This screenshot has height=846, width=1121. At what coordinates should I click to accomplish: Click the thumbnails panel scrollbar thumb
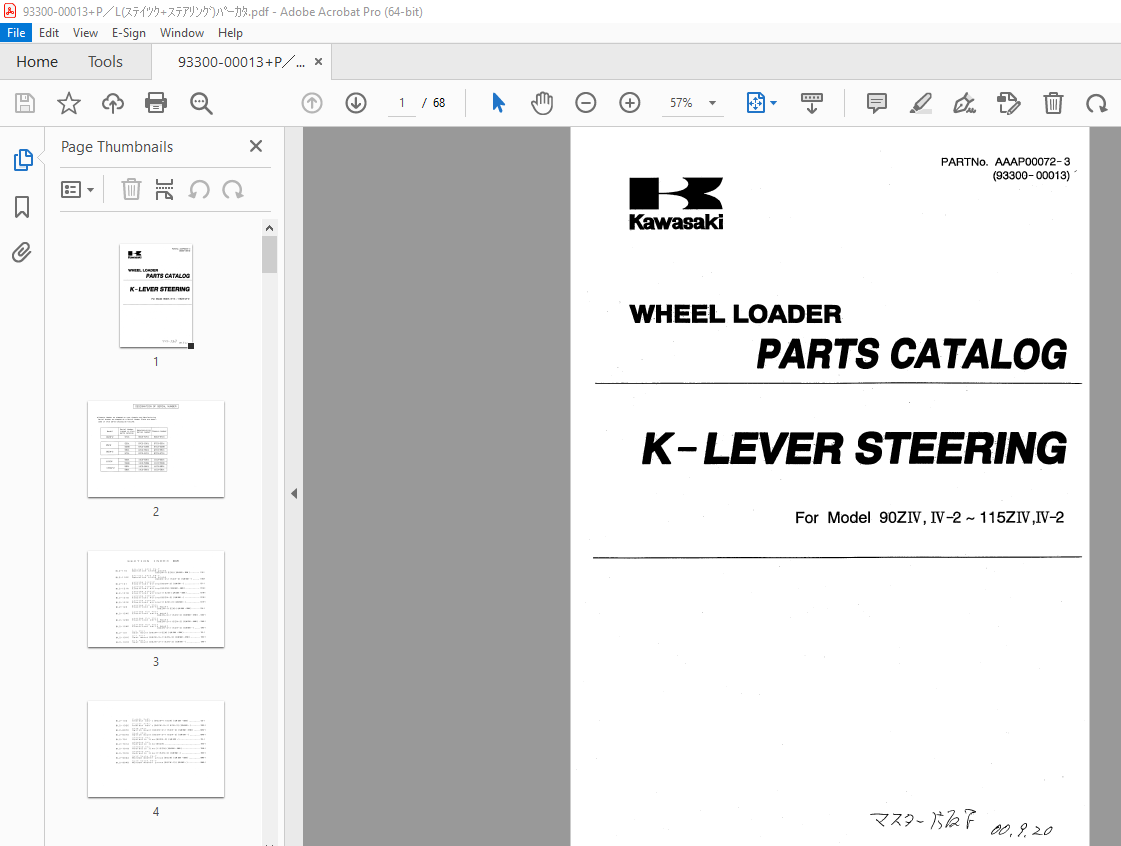point(269,254)
